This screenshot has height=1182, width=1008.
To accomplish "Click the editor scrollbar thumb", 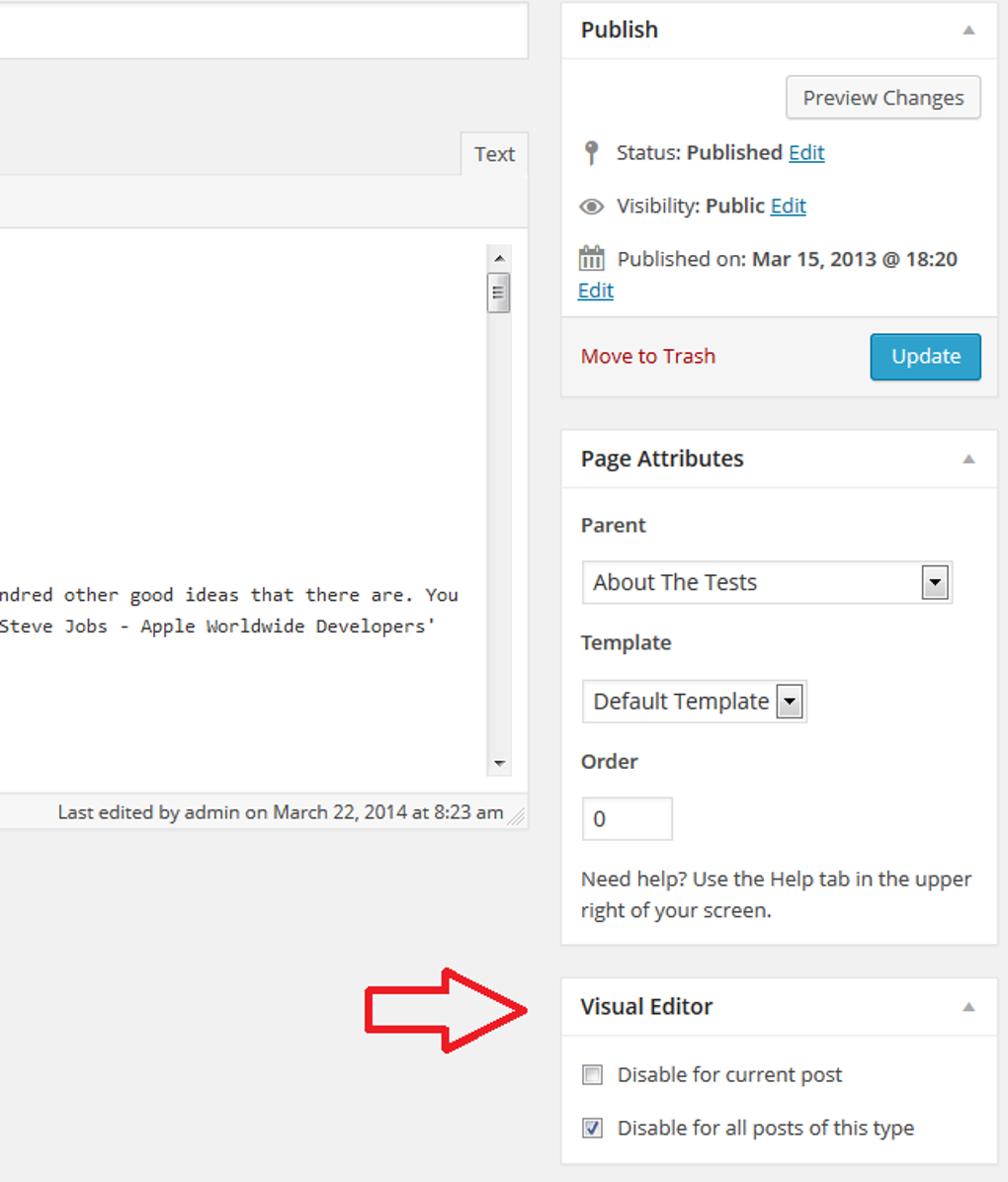I will point(498,293).
